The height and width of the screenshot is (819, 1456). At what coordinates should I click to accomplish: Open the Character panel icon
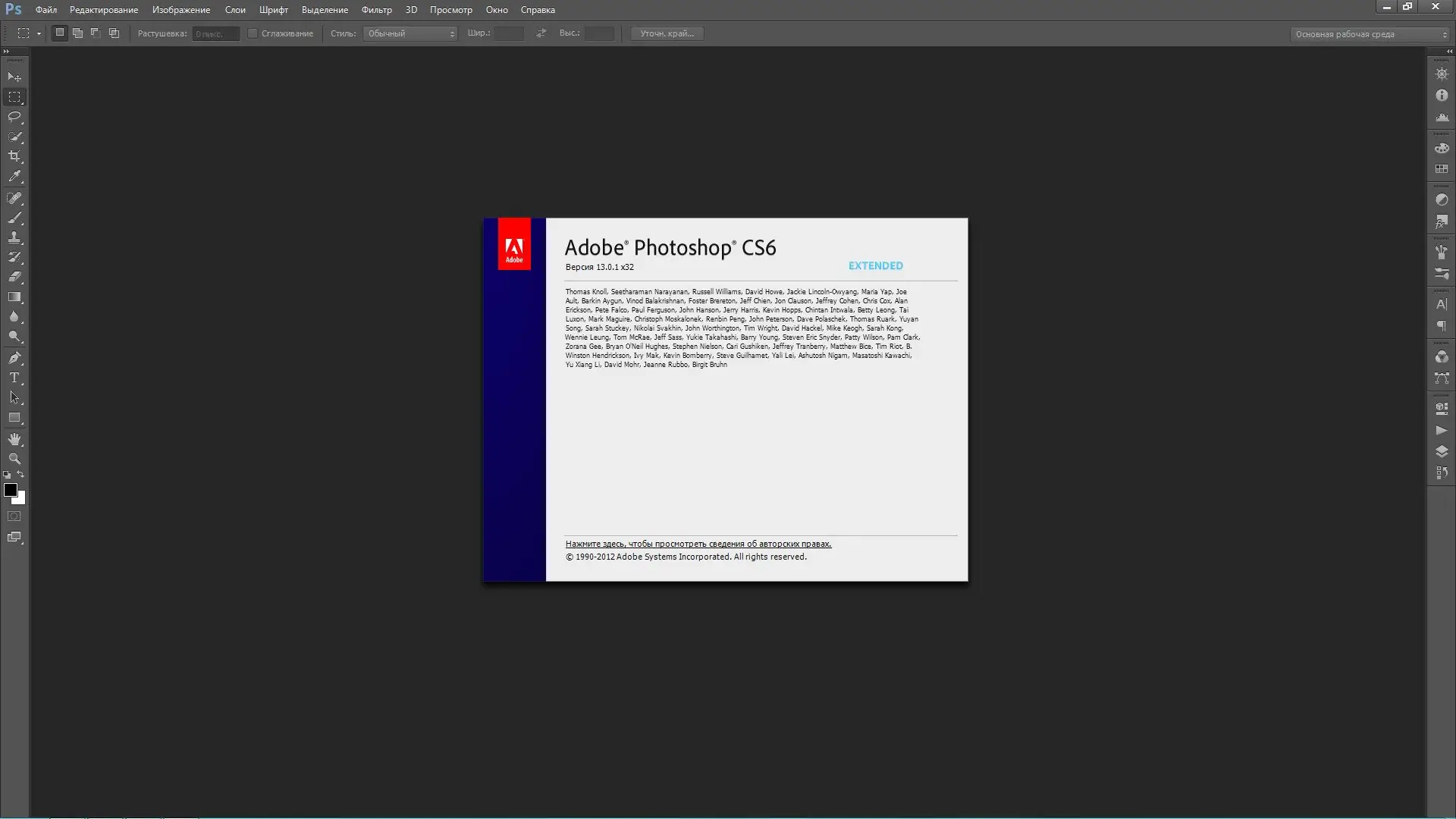[1442, 304]
